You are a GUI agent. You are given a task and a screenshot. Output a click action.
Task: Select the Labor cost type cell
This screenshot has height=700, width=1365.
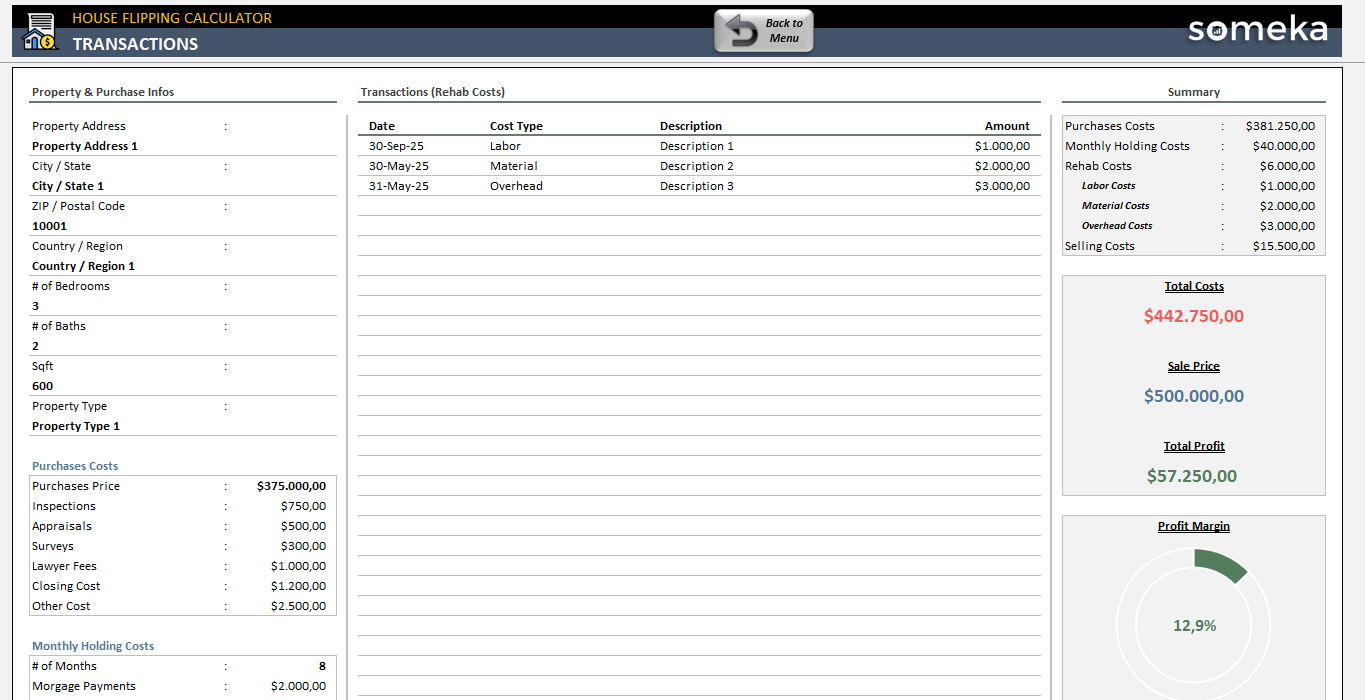pos(505,146)
